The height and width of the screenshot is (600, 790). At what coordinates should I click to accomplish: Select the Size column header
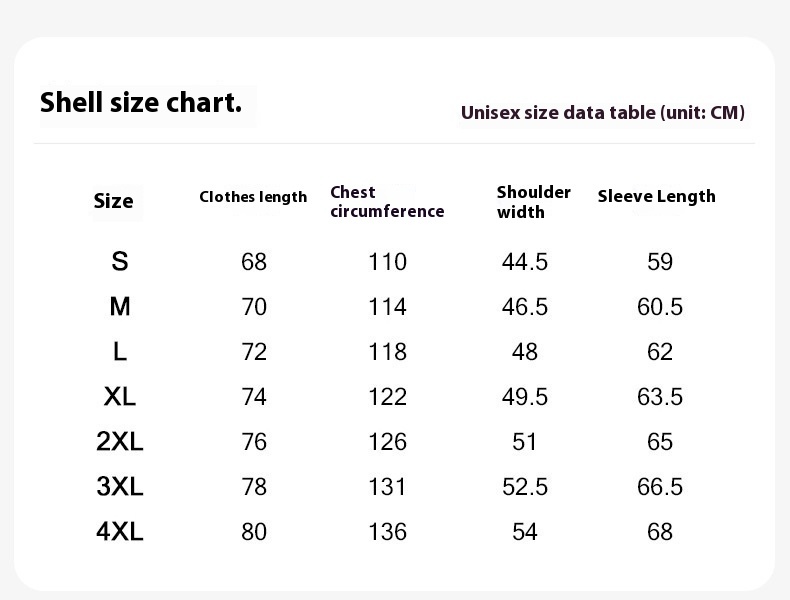pyautogui.click(x=113, y=201)
